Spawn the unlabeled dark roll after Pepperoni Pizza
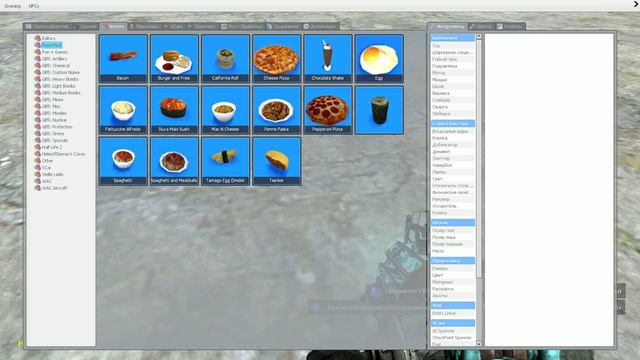Screen dimensions: 640x360 tap(379, 110)
